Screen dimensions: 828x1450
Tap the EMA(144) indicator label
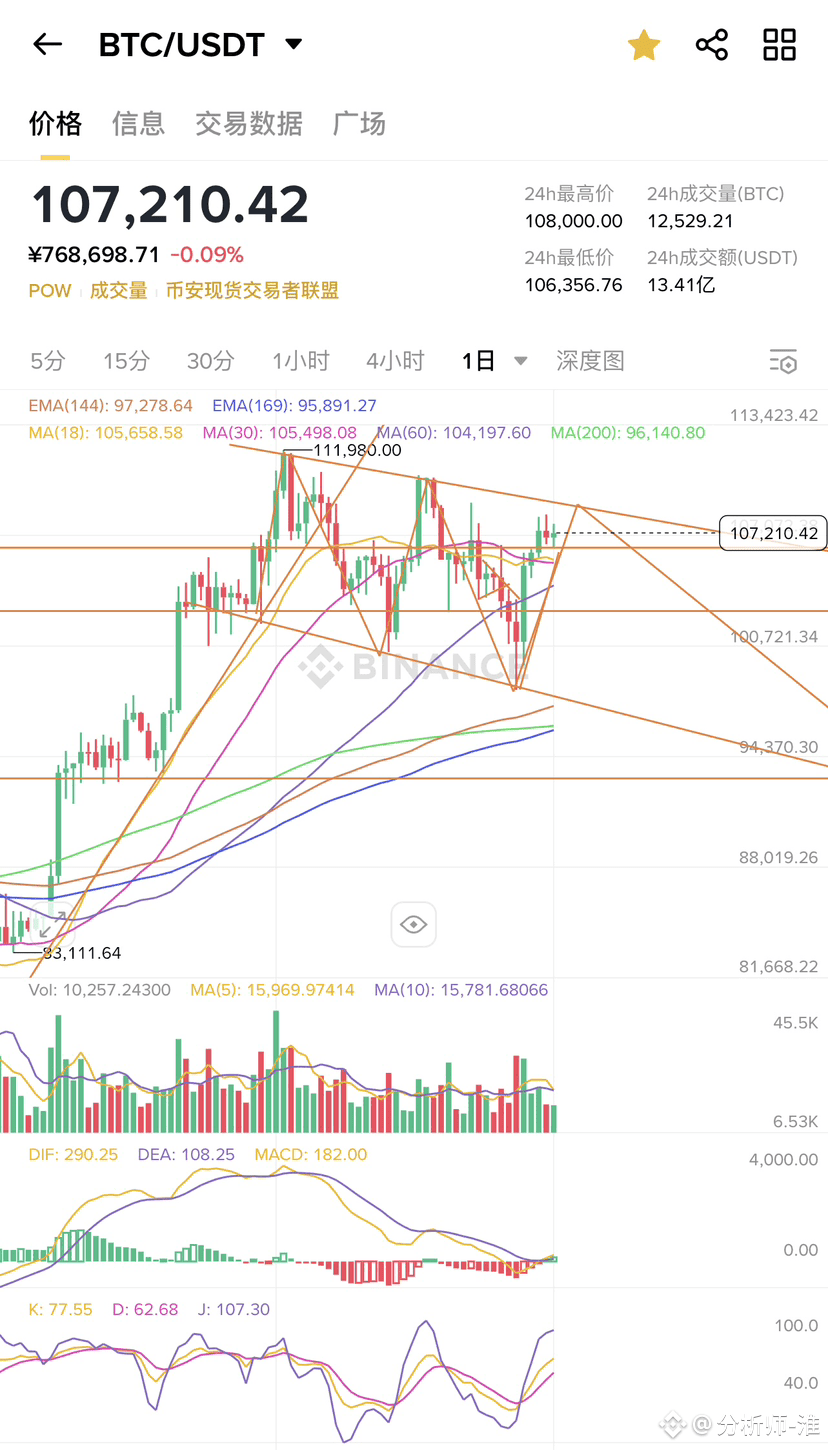110,405
